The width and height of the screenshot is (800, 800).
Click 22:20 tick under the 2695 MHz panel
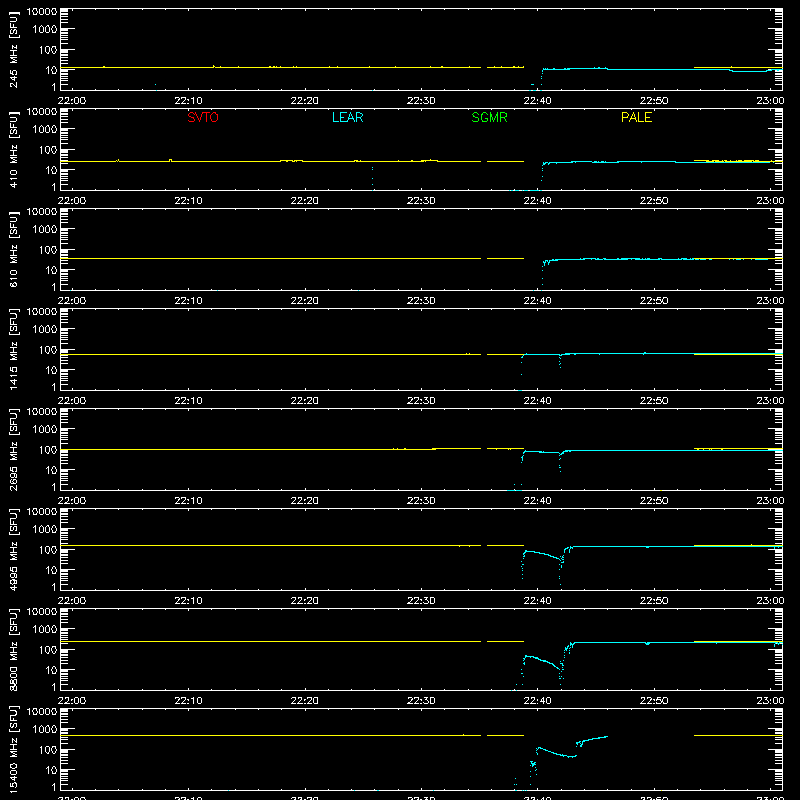click(x=305, y=501)
